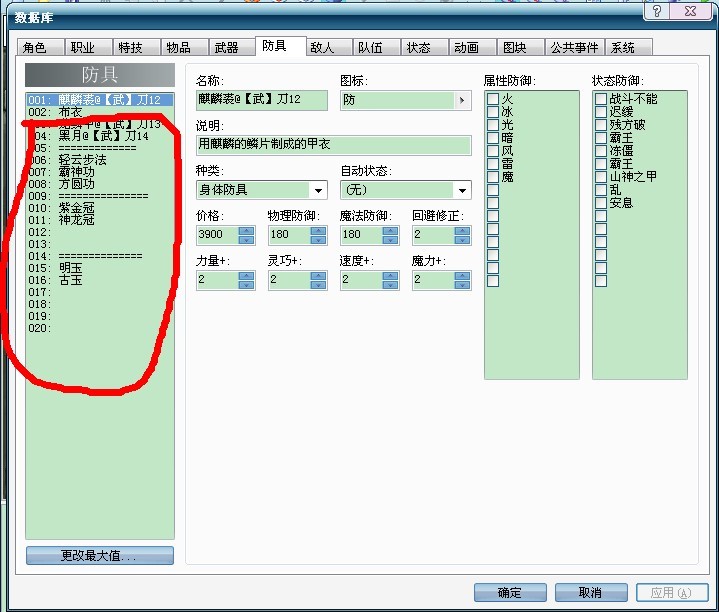This screenshot has width=719, height=612.
Task: Switch to the 职业 tab
Action: [88, 47]
